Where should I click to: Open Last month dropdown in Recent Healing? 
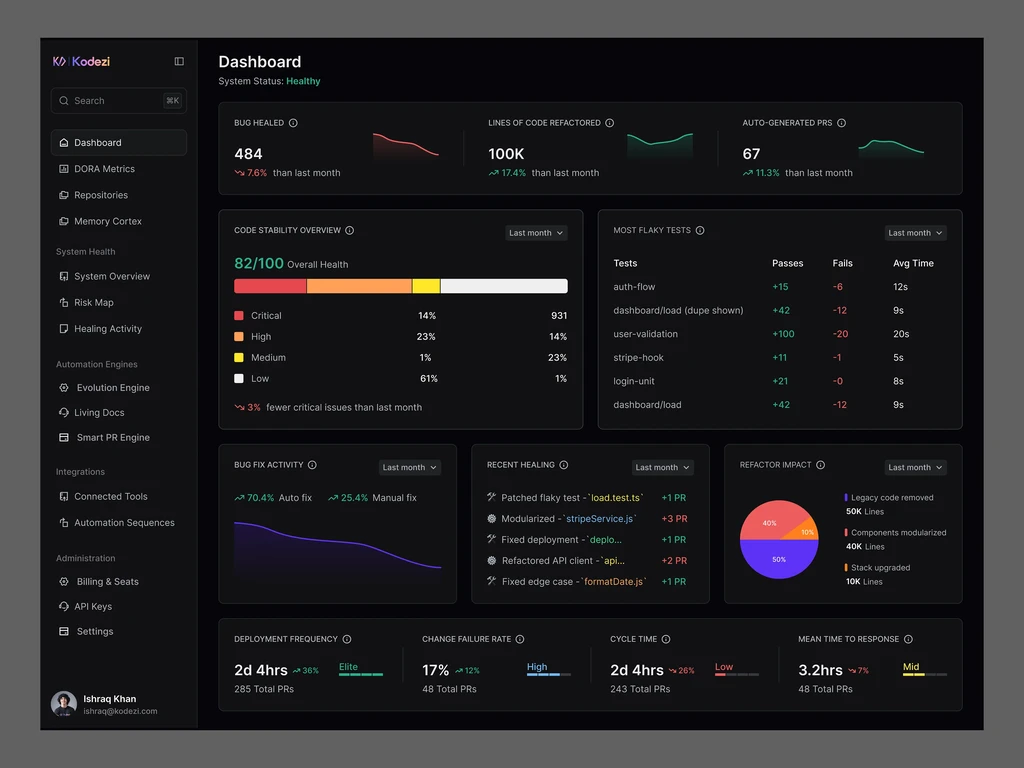point(662,468)
